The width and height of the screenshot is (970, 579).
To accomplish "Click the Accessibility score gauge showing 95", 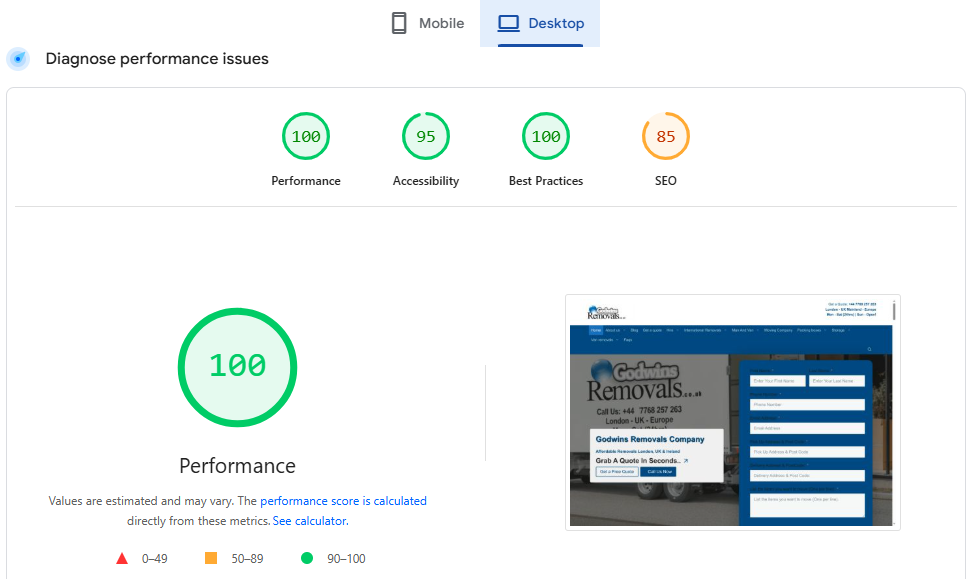I will coord(426,136).
